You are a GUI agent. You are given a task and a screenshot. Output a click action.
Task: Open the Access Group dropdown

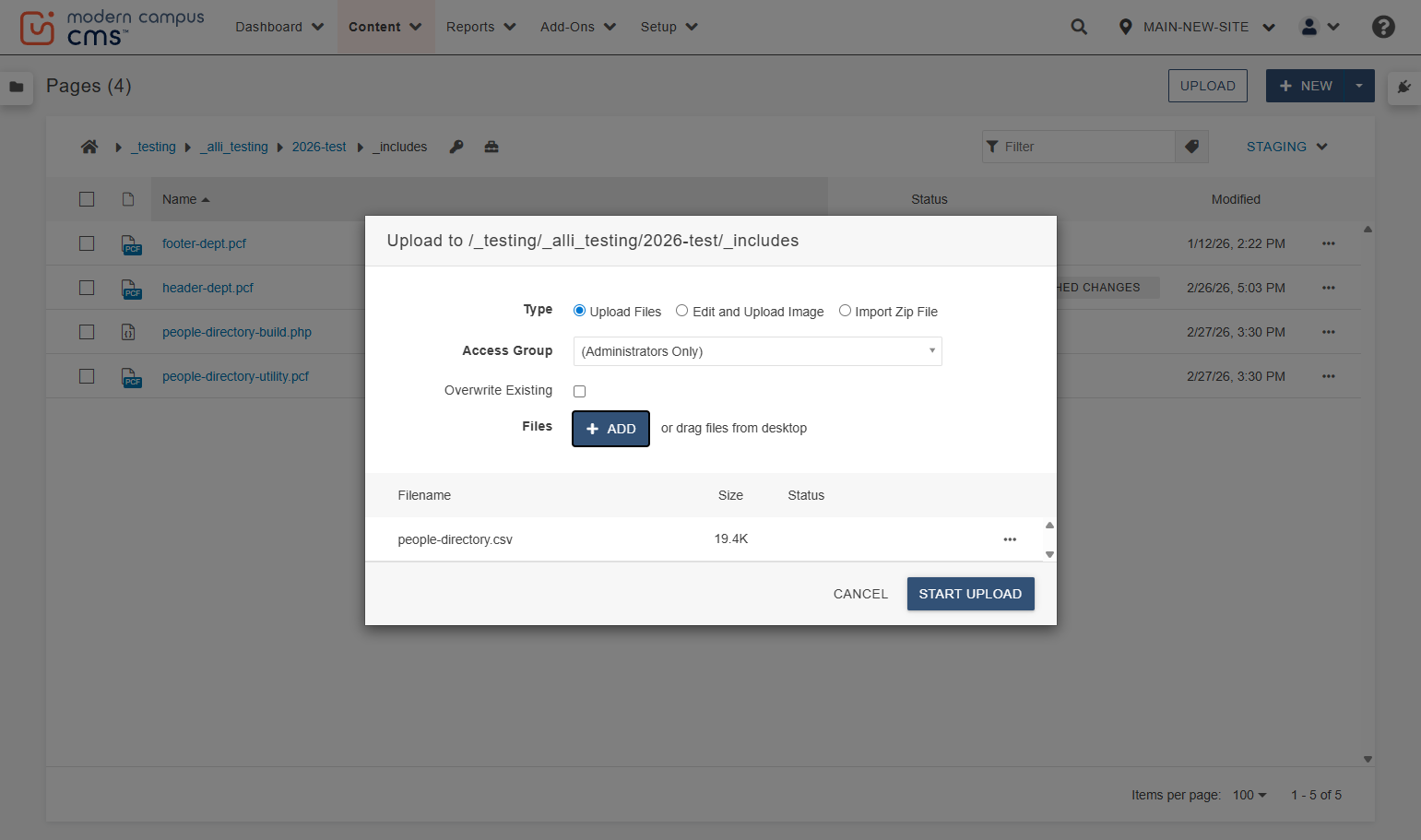click(757, 351)
